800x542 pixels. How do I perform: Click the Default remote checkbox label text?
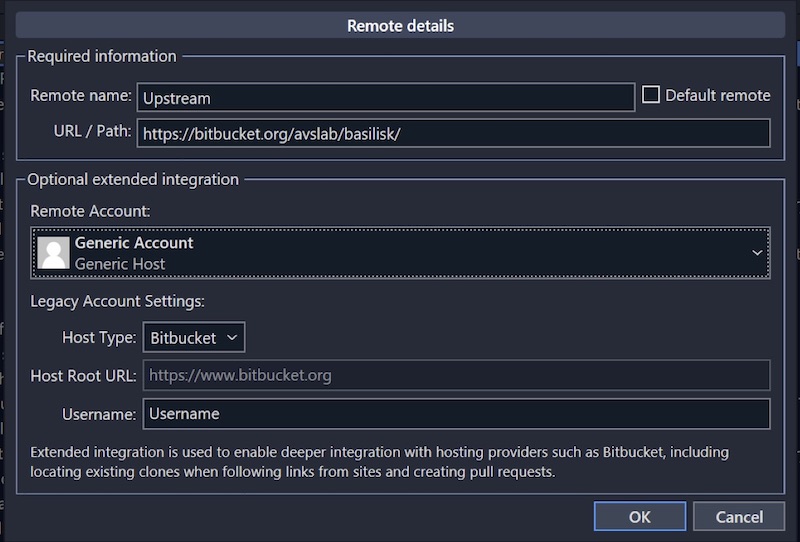pyautogui.click(x=717, y=96)
